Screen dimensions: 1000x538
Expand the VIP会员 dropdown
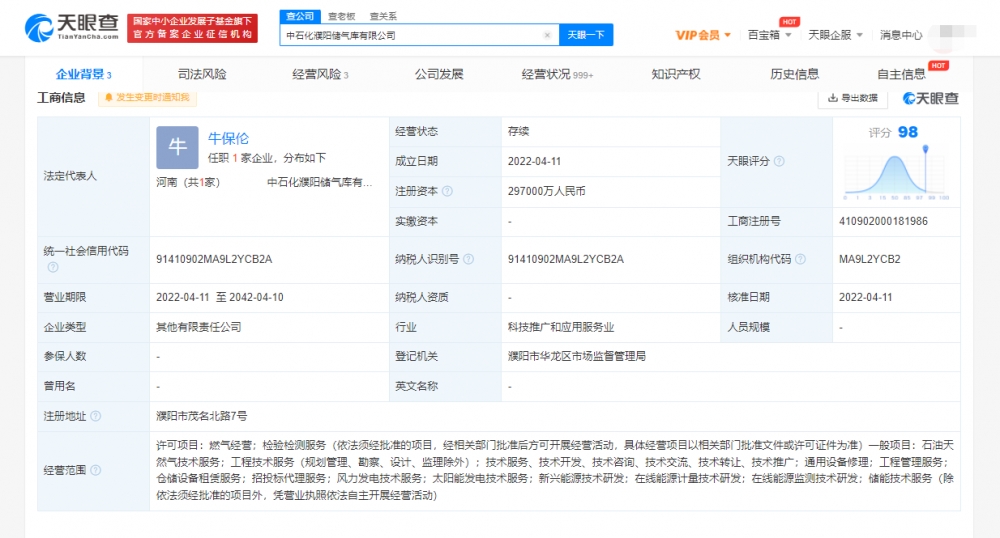click(703, 35)
